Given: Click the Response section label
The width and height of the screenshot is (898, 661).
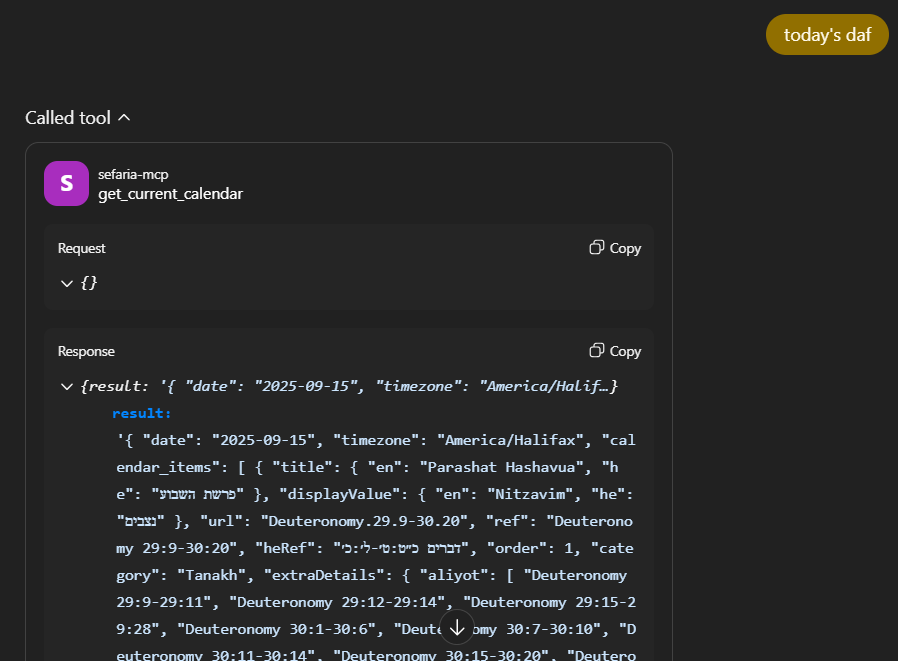Looking at the screenshot, I should [86, 351].
